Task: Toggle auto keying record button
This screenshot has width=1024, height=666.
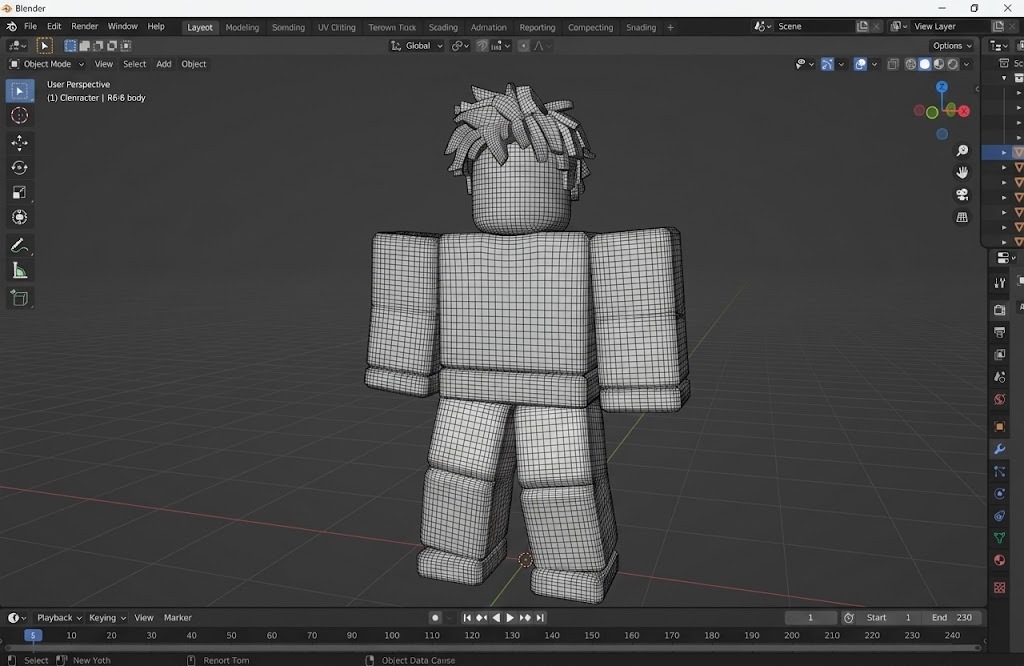Action: [435, 618]
